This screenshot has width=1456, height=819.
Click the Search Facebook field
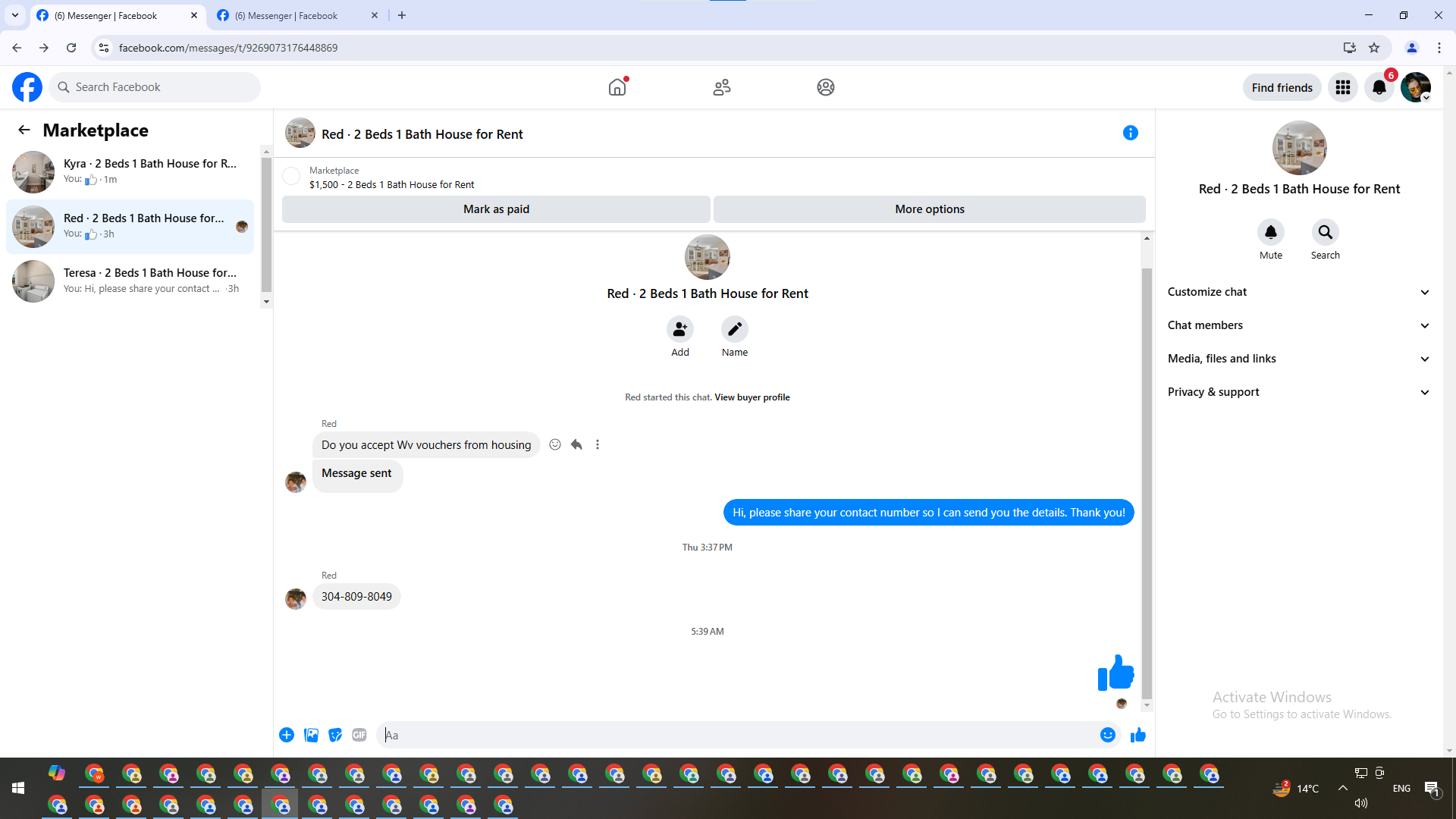tap(155, 87)
